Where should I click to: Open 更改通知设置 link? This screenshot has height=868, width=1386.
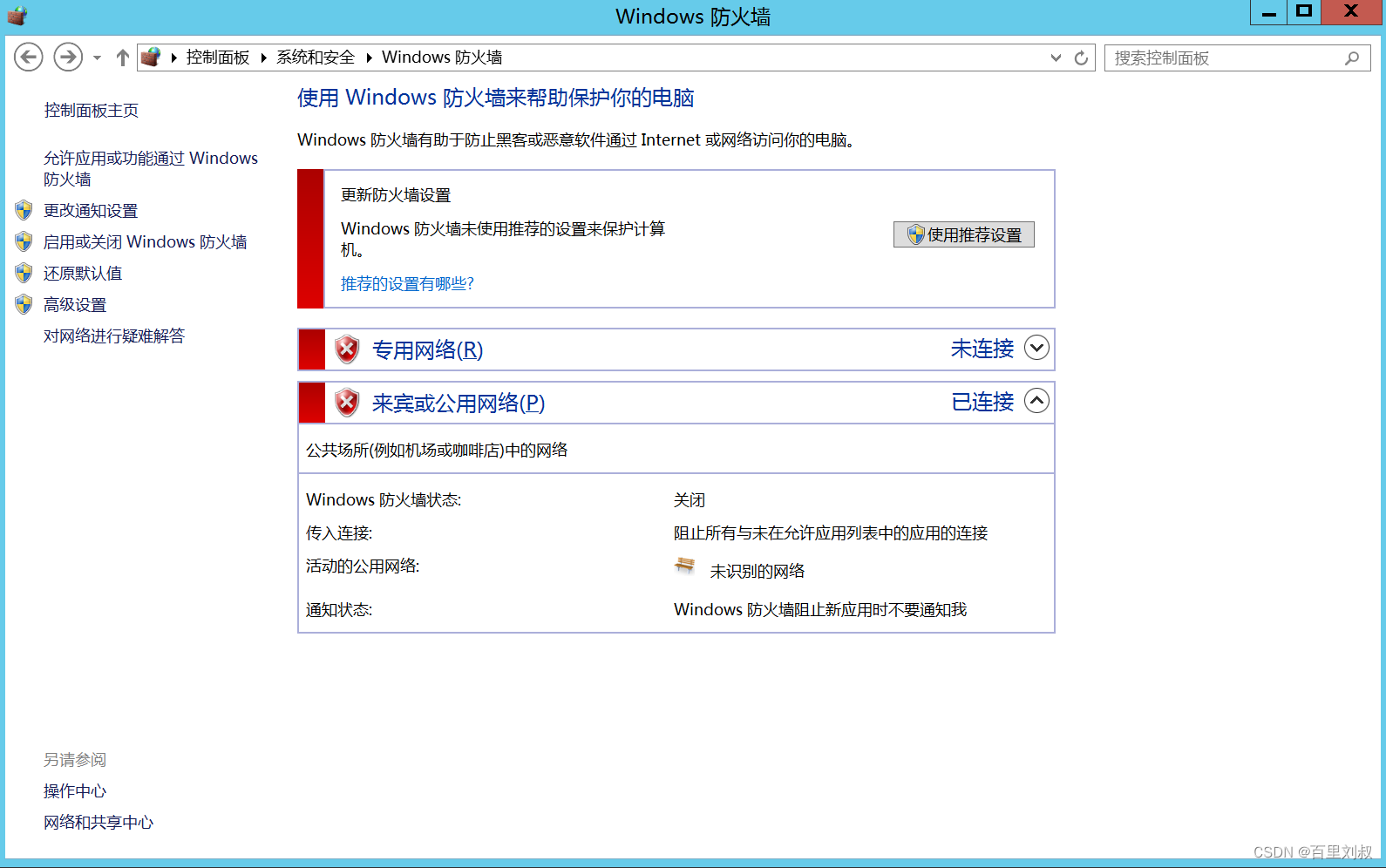click(91, 210)
